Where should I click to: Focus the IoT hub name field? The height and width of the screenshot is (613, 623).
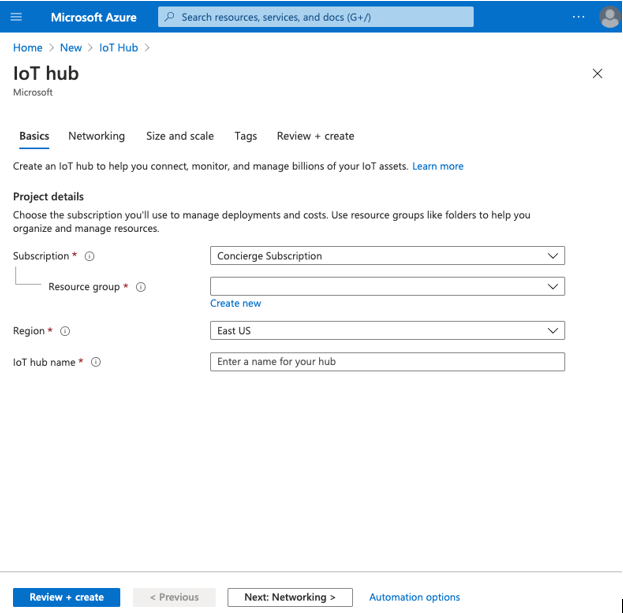pyautogui.click(x=387, y=362)
